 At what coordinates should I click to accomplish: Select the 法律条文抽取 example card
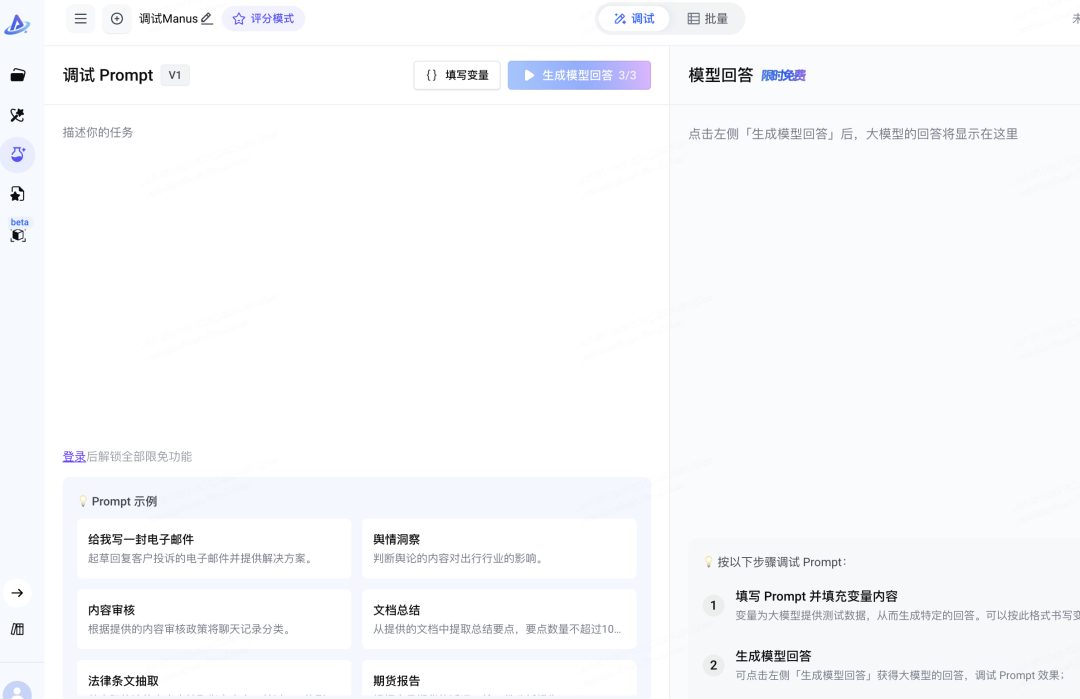point(214,679)
